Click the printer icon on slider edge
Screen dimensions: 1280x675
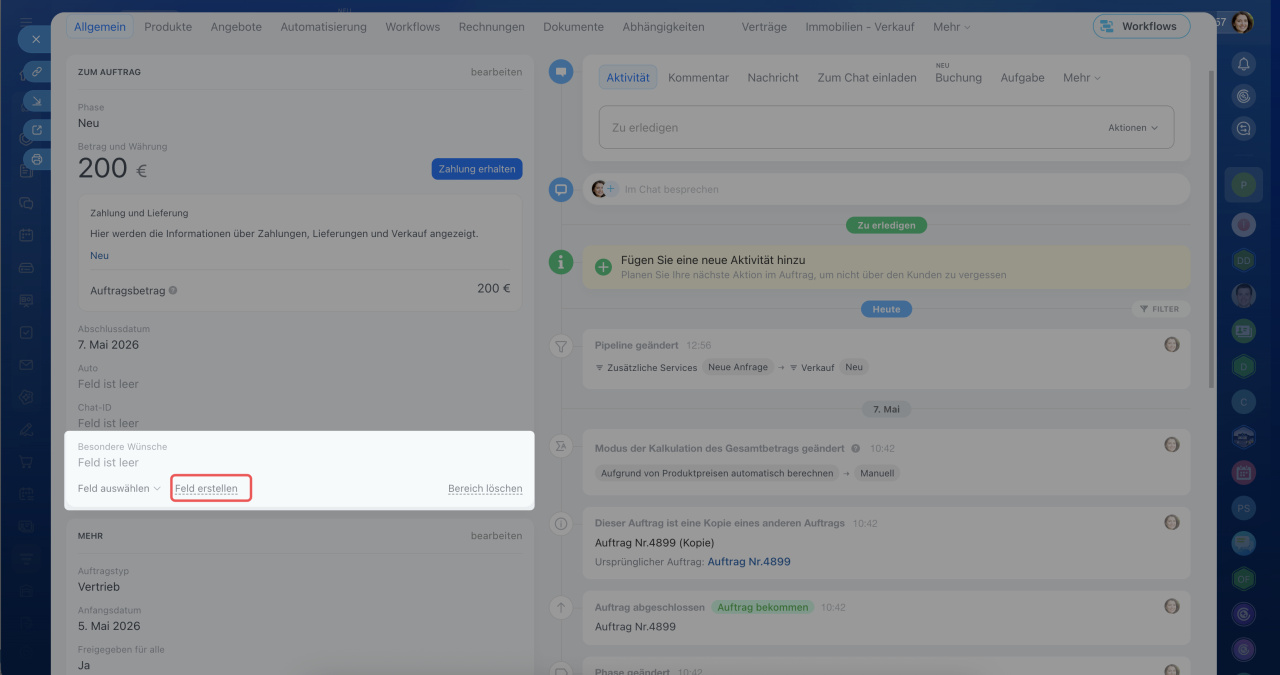click(36, 159)
